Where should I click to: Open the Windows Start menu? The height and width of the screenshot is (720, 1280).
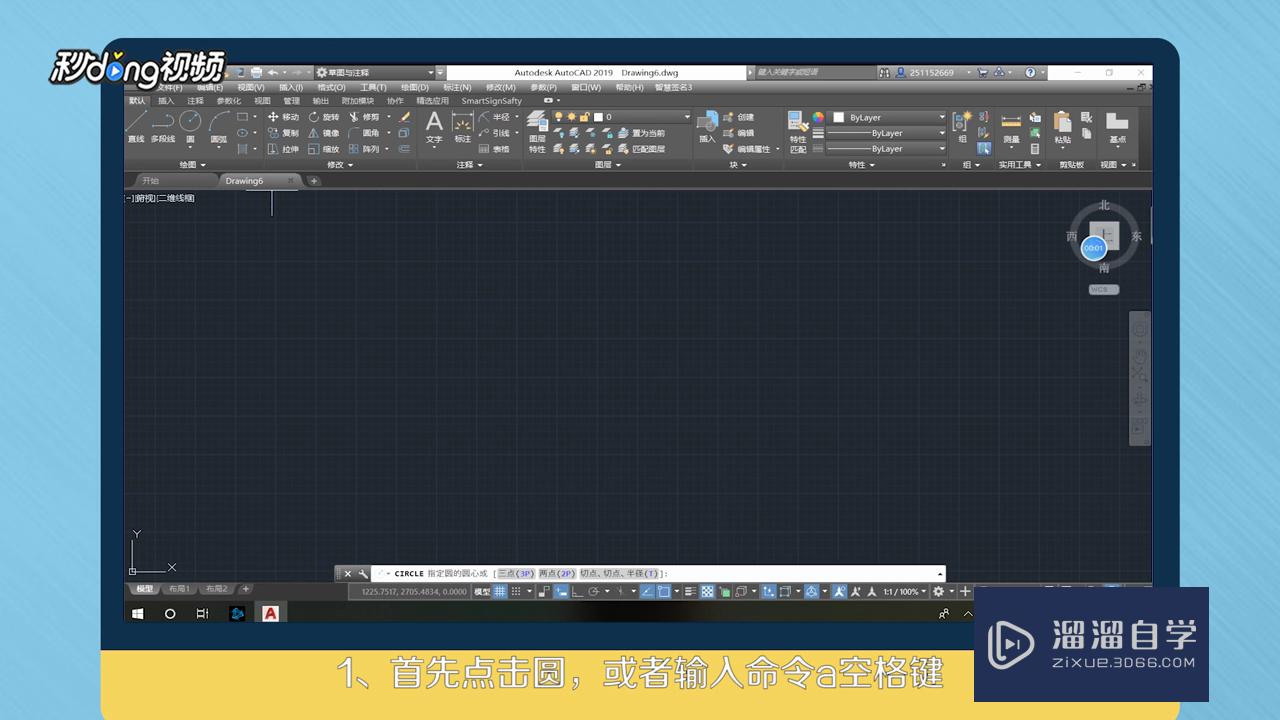[x=138, y=614]
